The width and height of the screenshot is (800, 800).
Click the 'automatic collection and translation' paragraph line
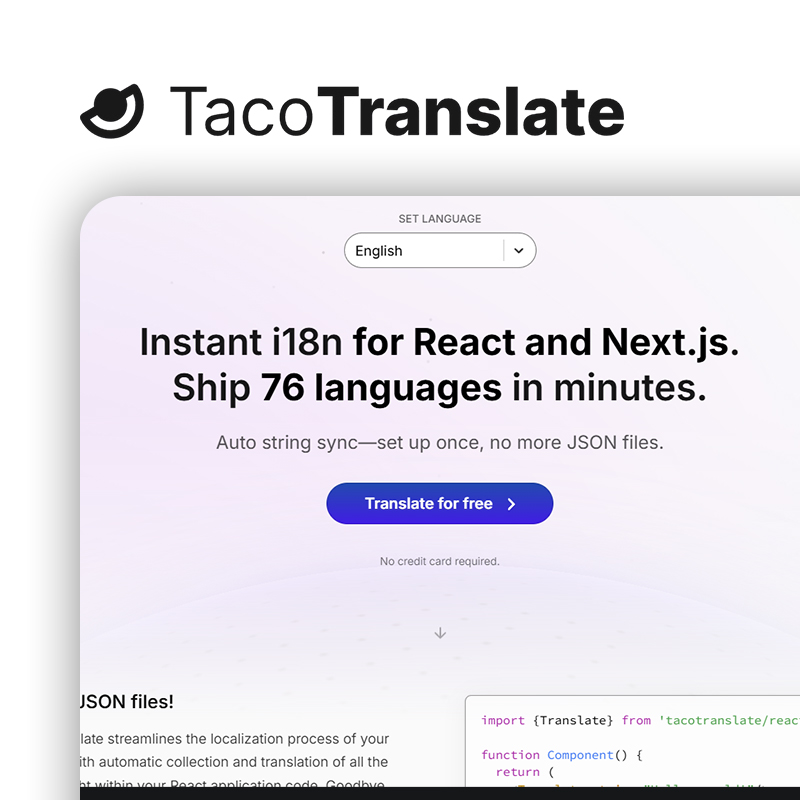[x=234, y=762]
